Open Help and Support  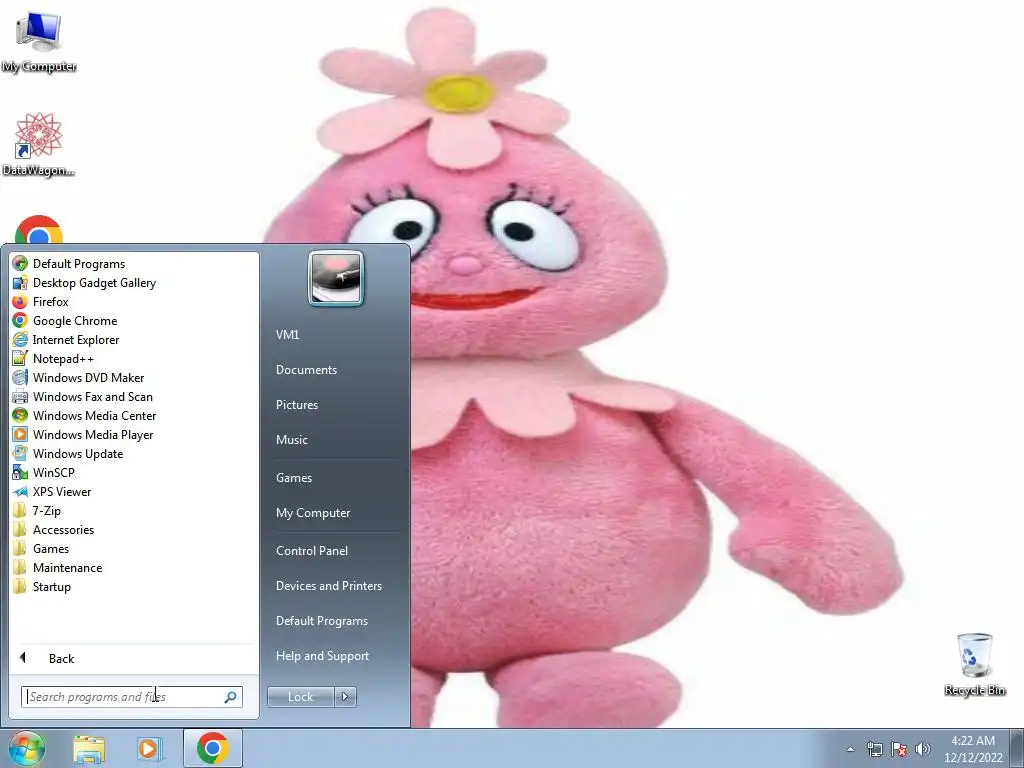[323, 656]
